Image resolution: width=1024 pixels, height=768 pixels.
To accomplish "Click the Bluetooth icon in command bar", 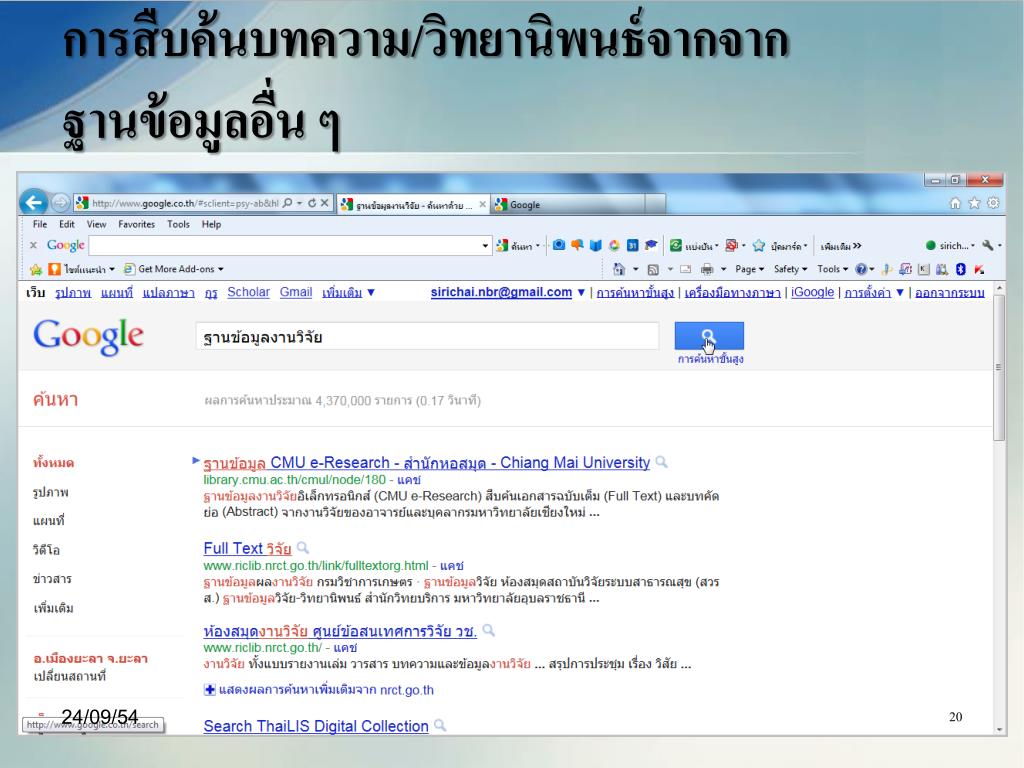I will pos(961,269).
